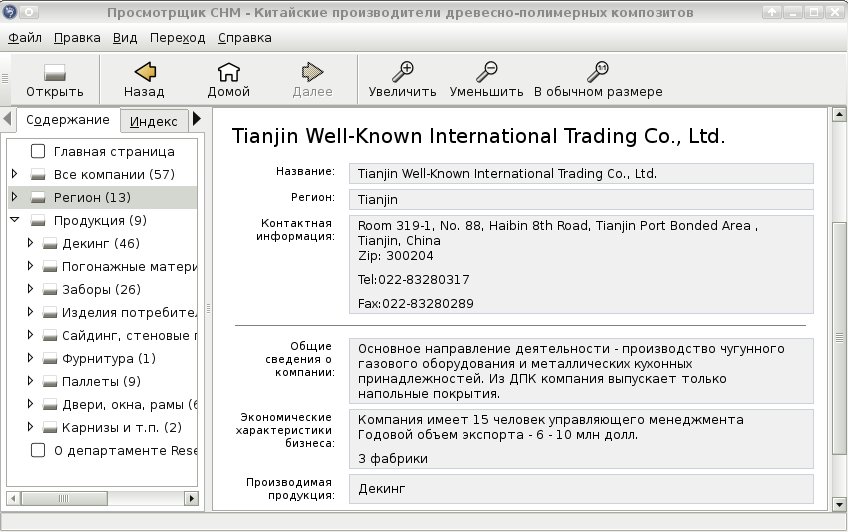This screenshot has height=532, width=848.
Task: Show next sidebar tabs with right arrow
Action: 197,118
